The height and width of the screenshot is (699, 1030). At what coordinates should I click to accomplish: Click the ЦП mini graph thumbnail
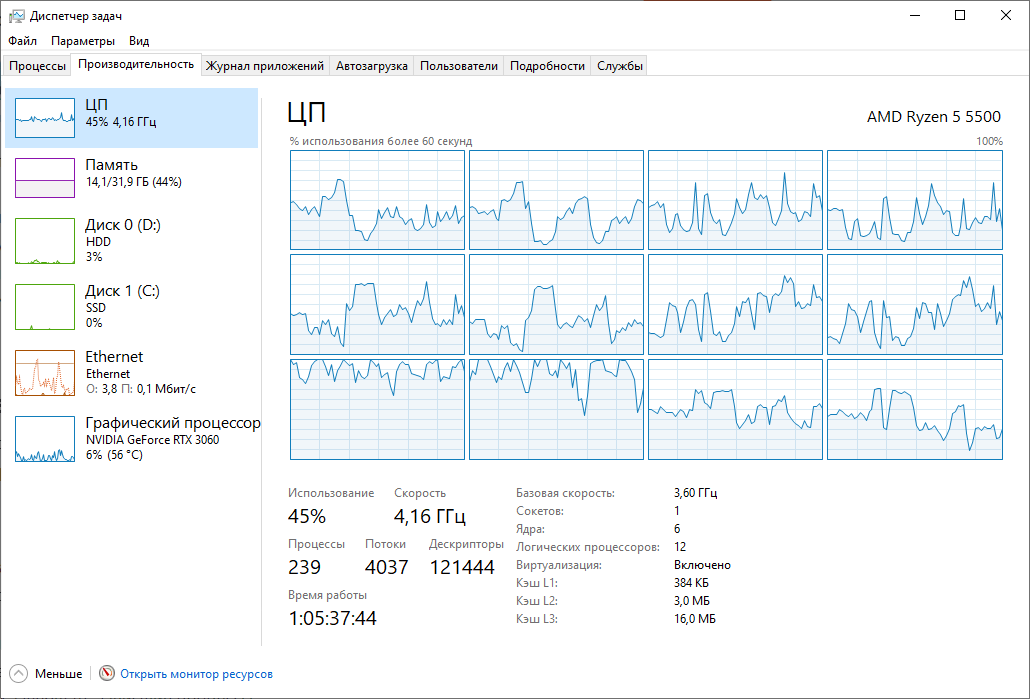[45, 118]
